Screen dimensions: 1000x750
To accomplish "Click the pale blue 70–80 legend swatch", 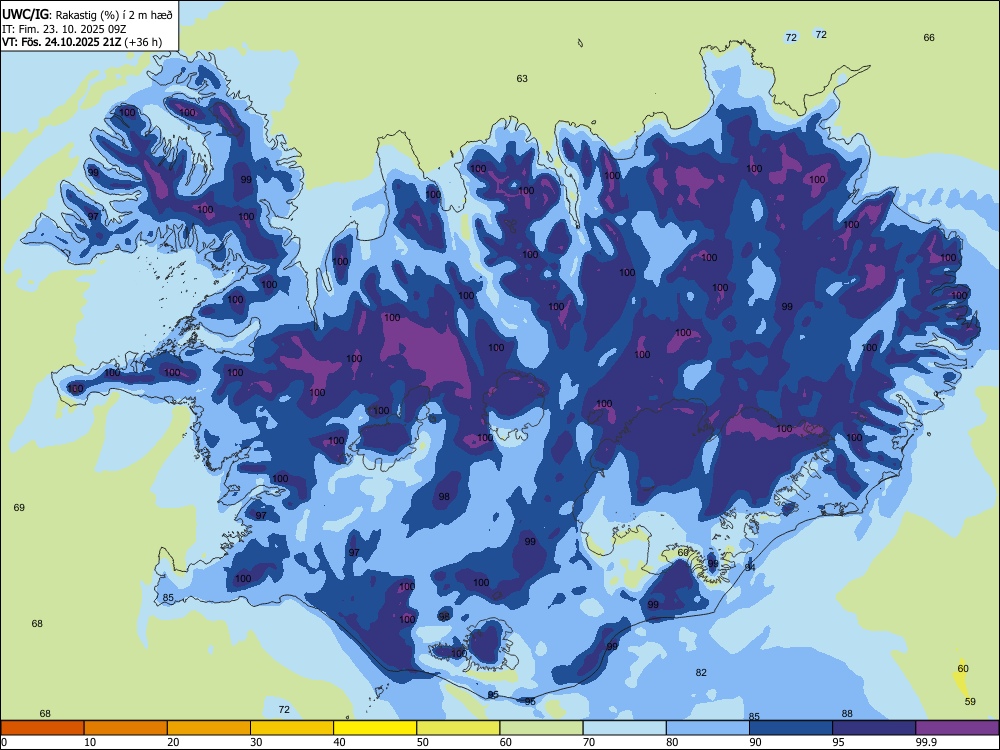I will pos(624,728).
